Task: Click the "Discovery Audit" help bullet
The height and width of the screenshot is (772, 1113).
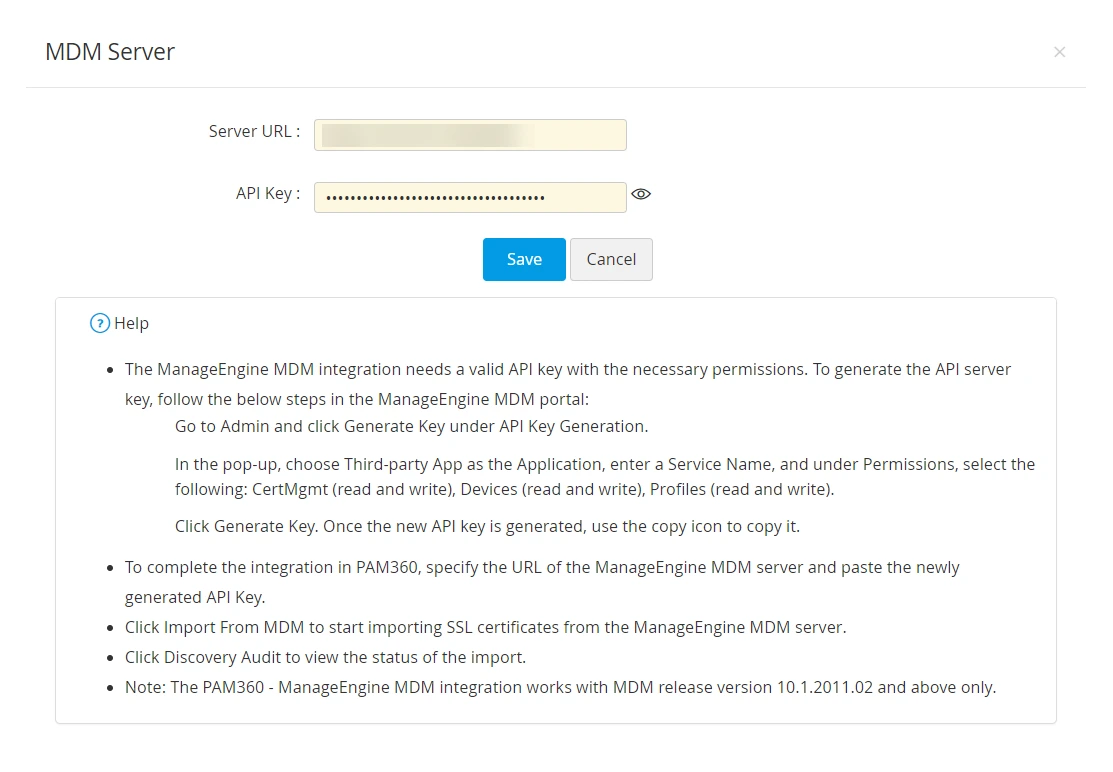Action: [x=325, y=657]
